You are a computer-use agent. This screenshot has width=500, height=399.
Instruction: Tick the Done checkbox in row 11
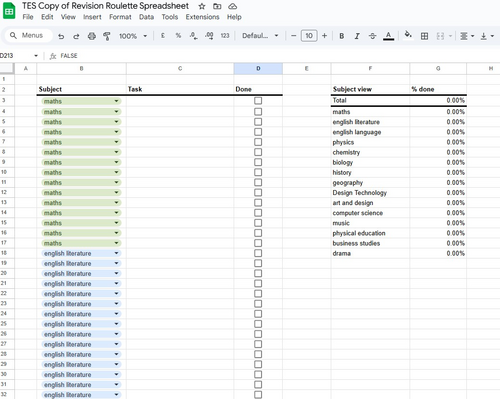(258, 182)
